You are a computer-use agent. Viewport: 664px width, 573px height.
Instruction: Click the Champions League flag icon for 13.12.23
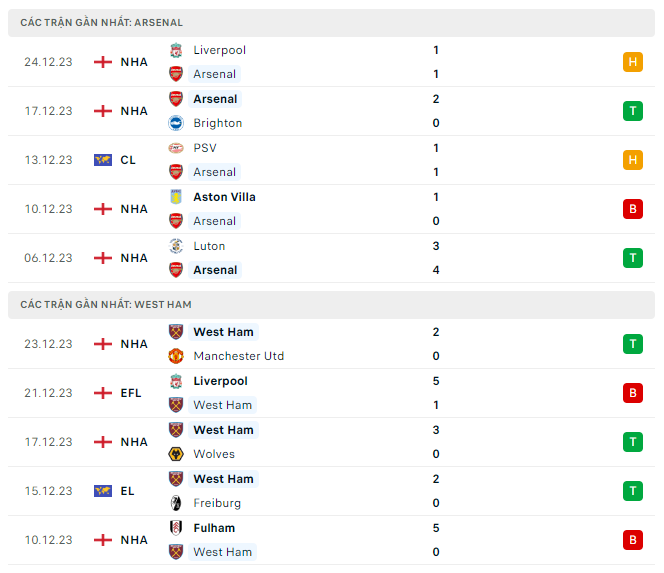pos(102,160)
